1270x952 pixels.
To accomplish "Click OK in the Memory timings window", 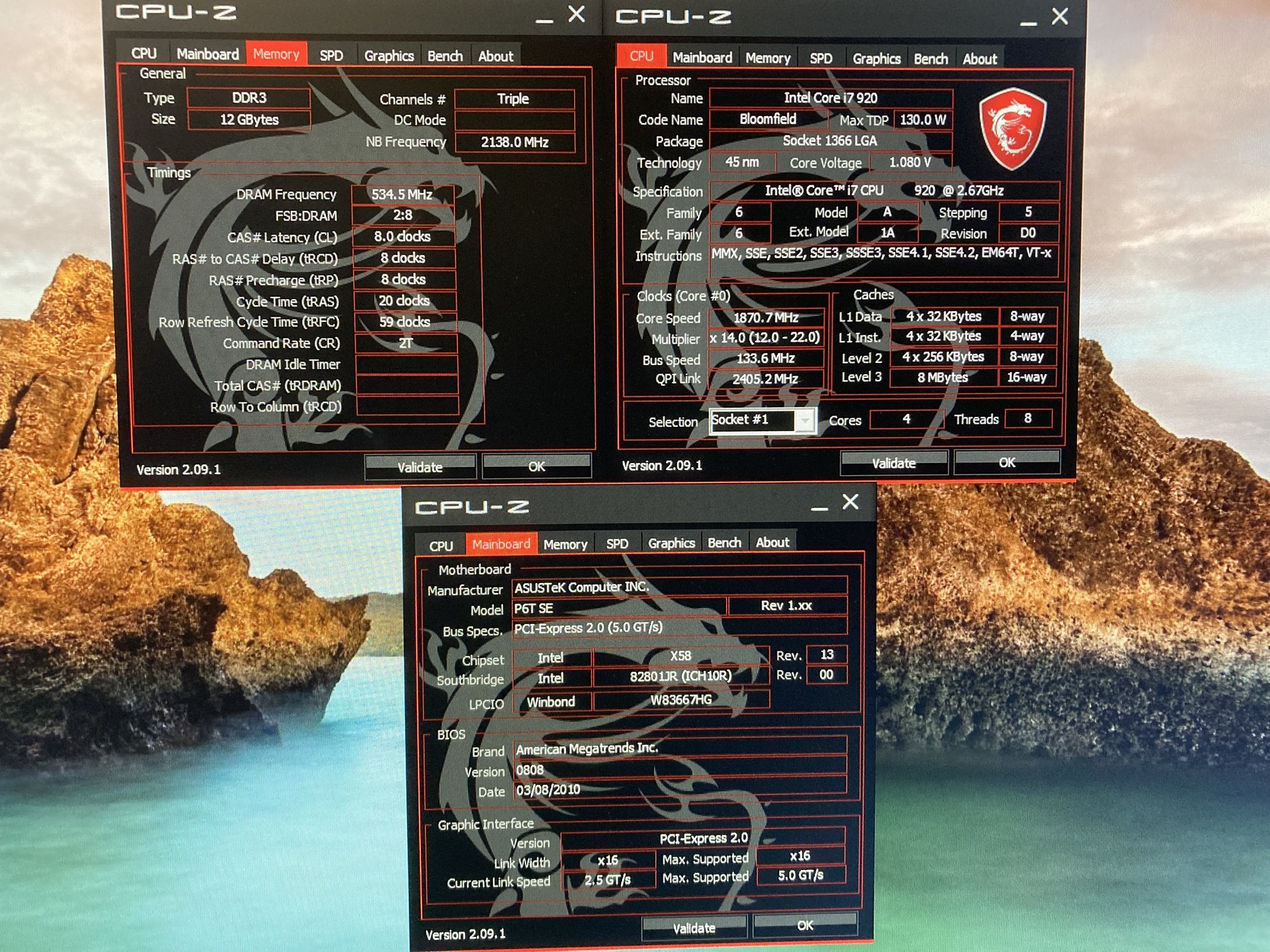I will pyautogui.click(x=536, y=466).
